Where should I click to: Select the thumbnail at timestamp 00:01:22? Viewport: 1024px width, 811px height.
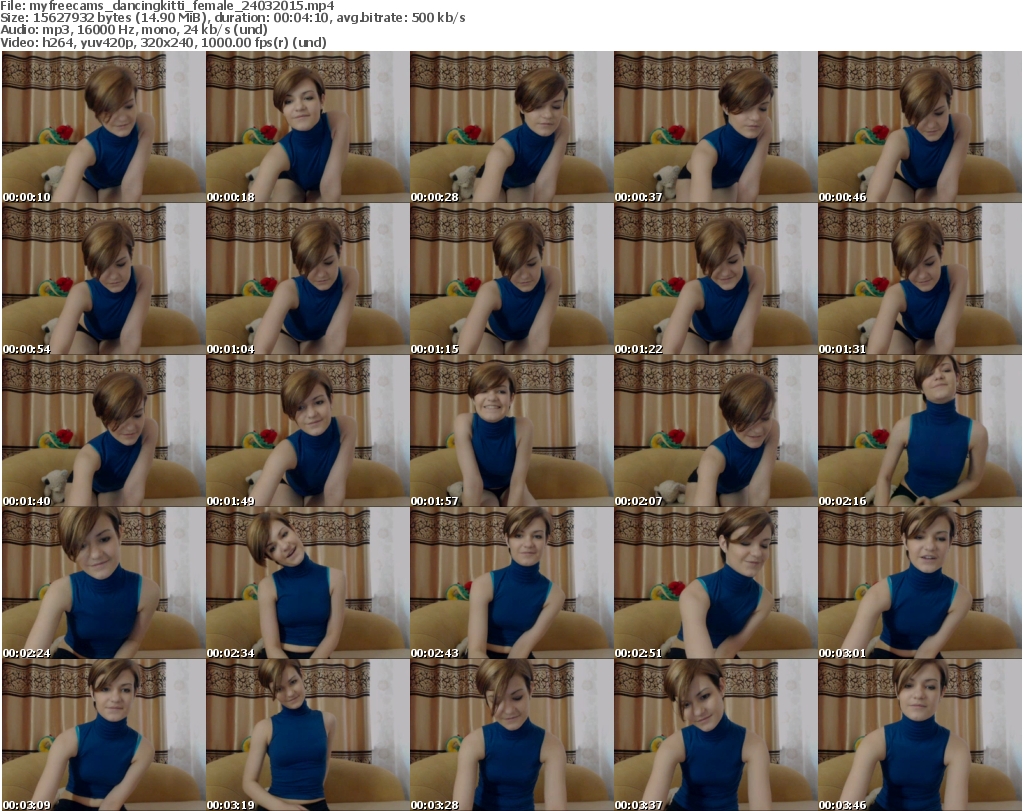click(x=716, y=279)
